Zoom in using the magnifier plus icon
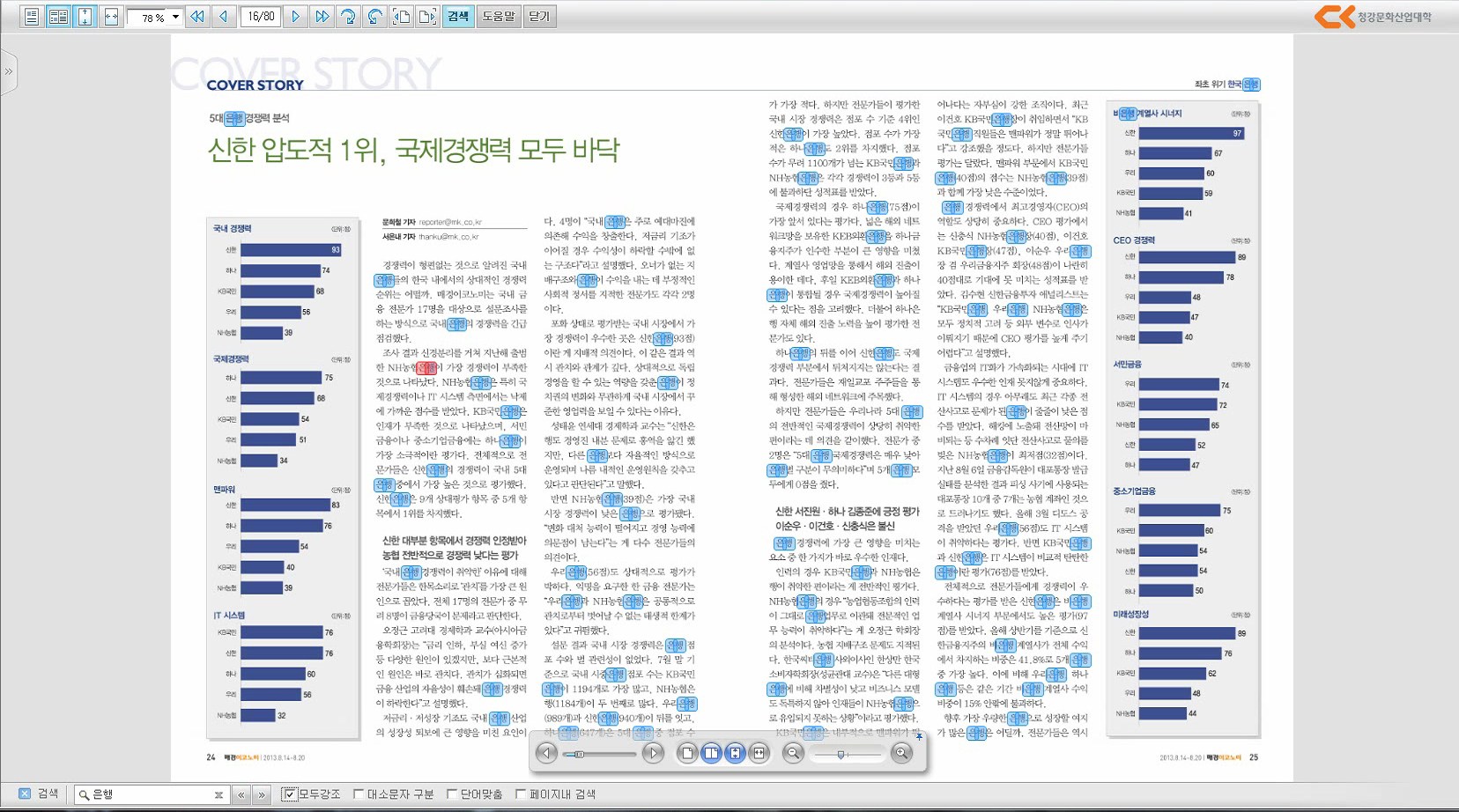Image resolution: width=1459 pixels, height=812 pixels. (901, 753)
